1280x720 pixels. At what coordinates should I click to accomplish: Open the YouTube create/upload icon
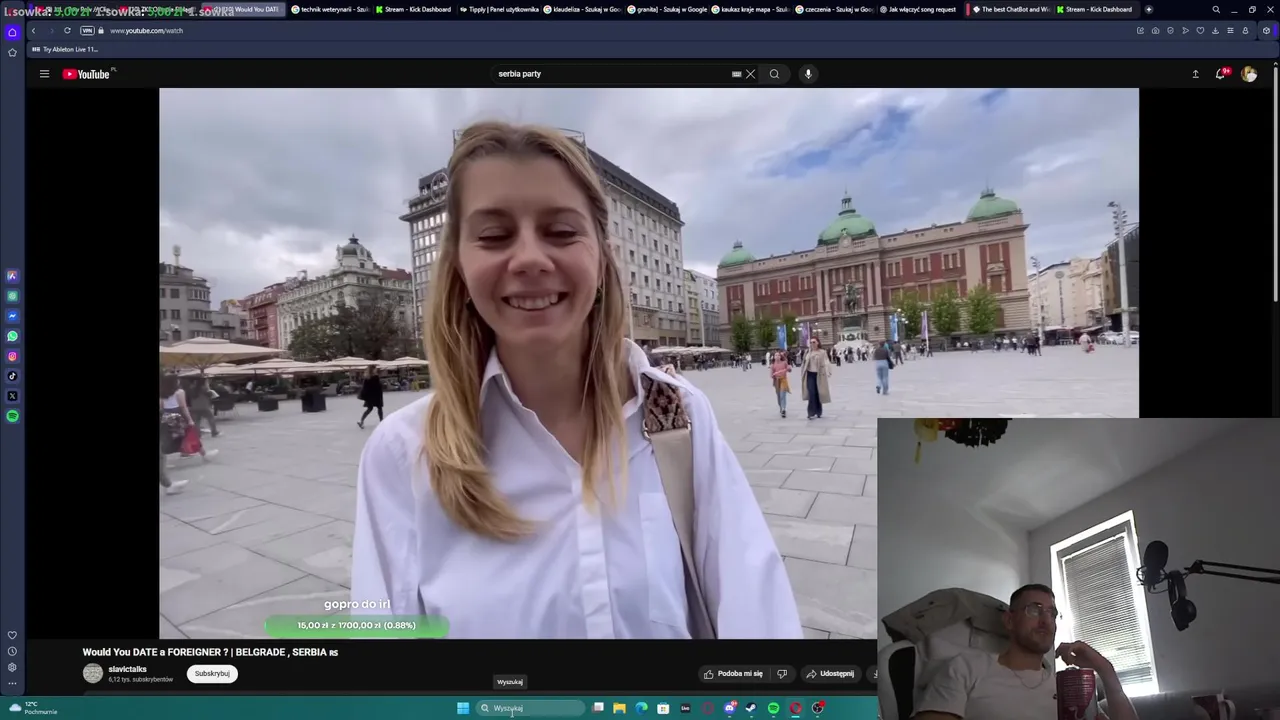pyautogui.click(x=1195, y=74)
